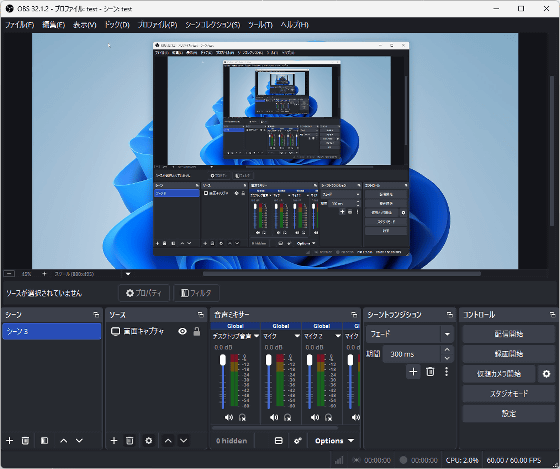Screen dimensions: 560x469
Task: Move scene down arrow in Scenes dock
Action: [79, 440]
